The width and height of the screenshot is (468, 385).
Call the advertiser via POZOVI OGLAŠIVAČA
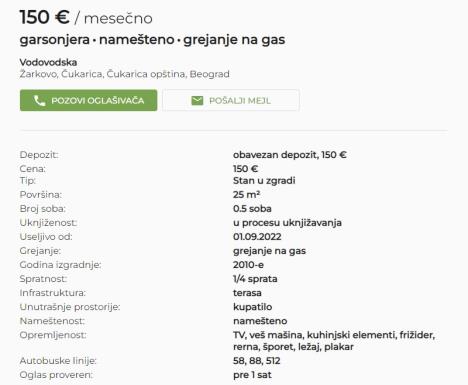pos(88,100)
